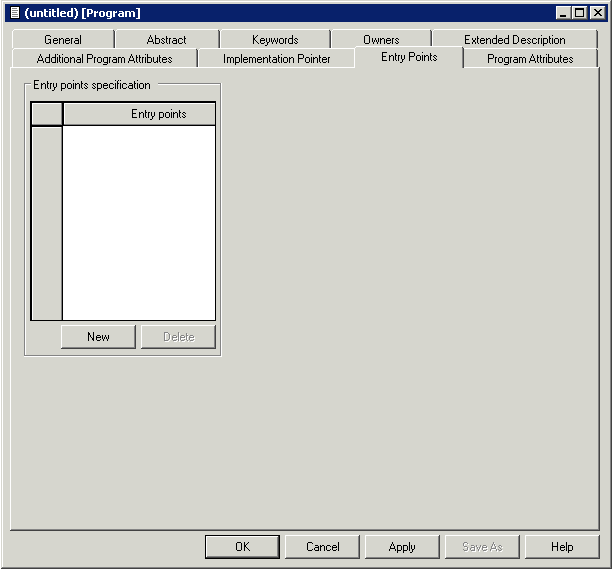Select the Keywords tab
Image resolution: width=612 pixels, height=570 pixels.
point(275,40)
